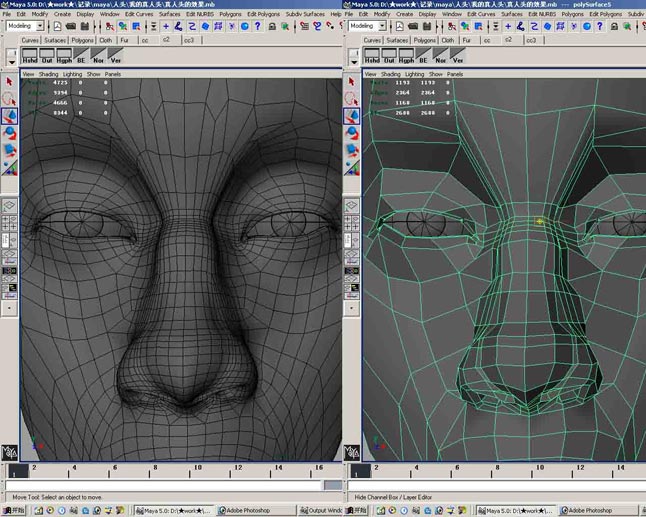
Task: Click New Scene icon in left Maya window
Action: pos(57,26)
